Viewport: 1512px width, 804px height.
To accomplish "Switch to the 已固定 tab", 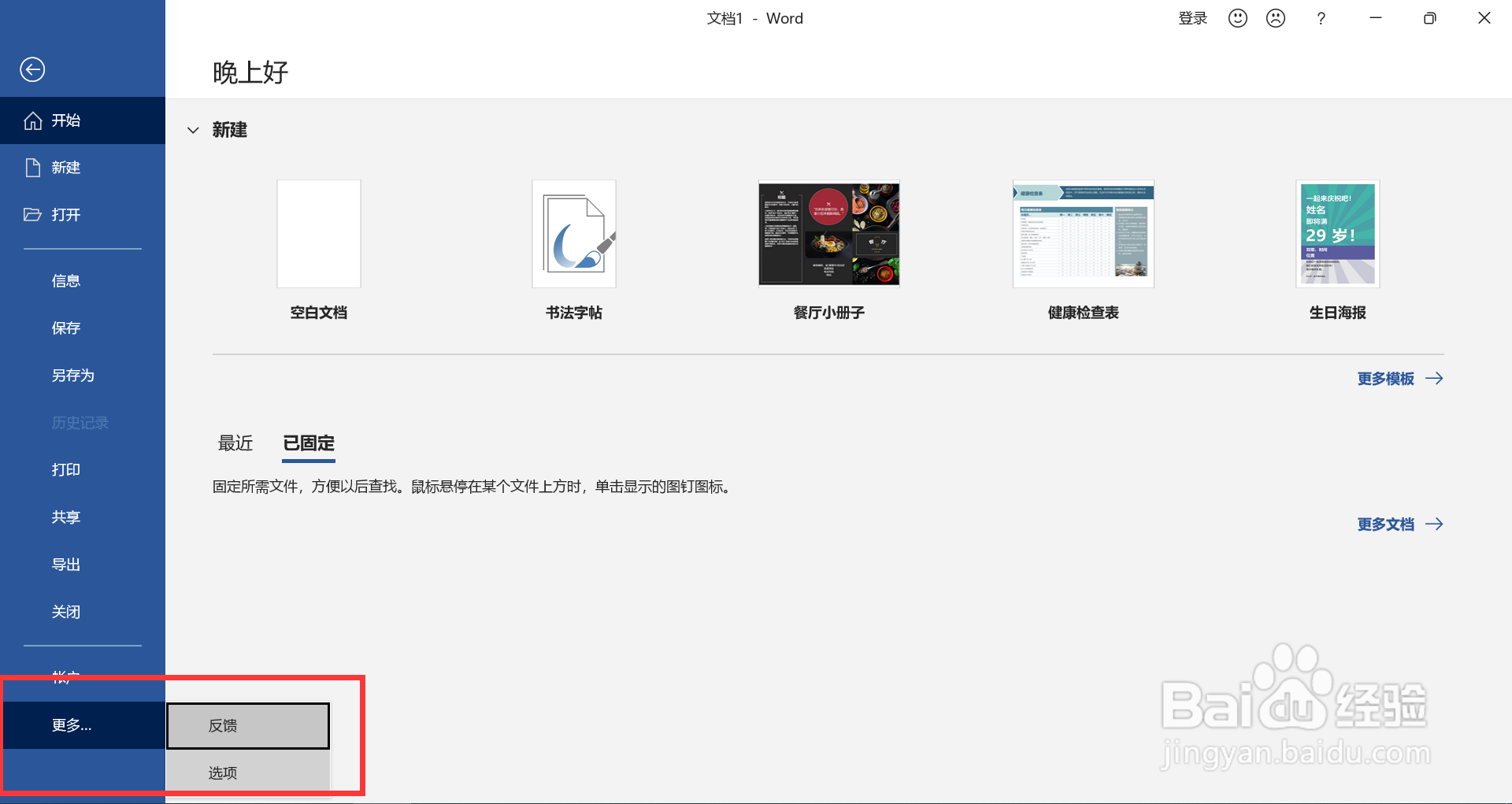I will tap(309, 443).
